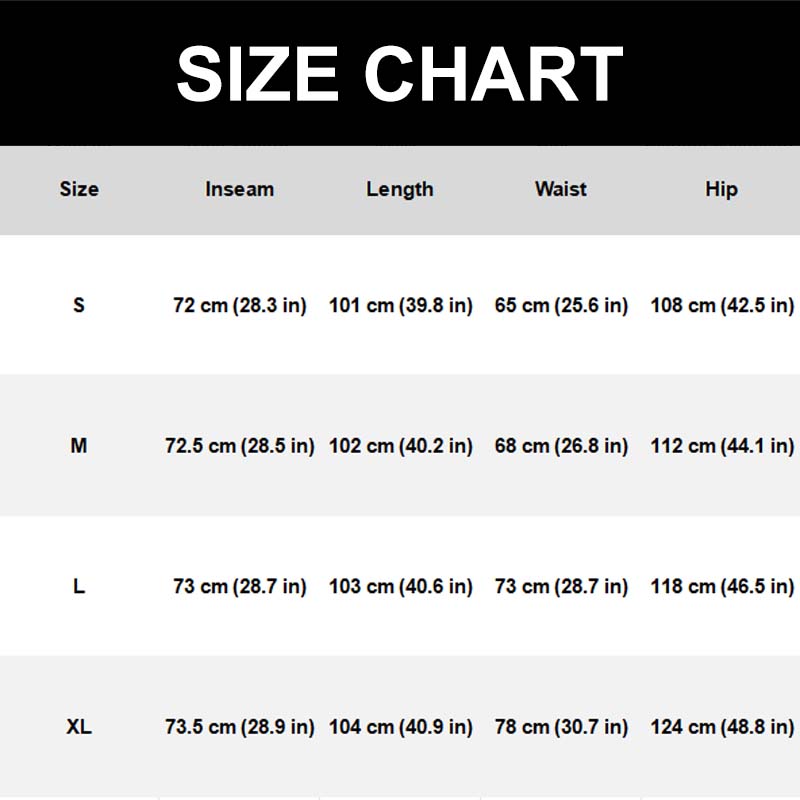800x800 pixels.
Task: Click the 78 cm (30.7 in) waist cell
Action: point(561,727)
